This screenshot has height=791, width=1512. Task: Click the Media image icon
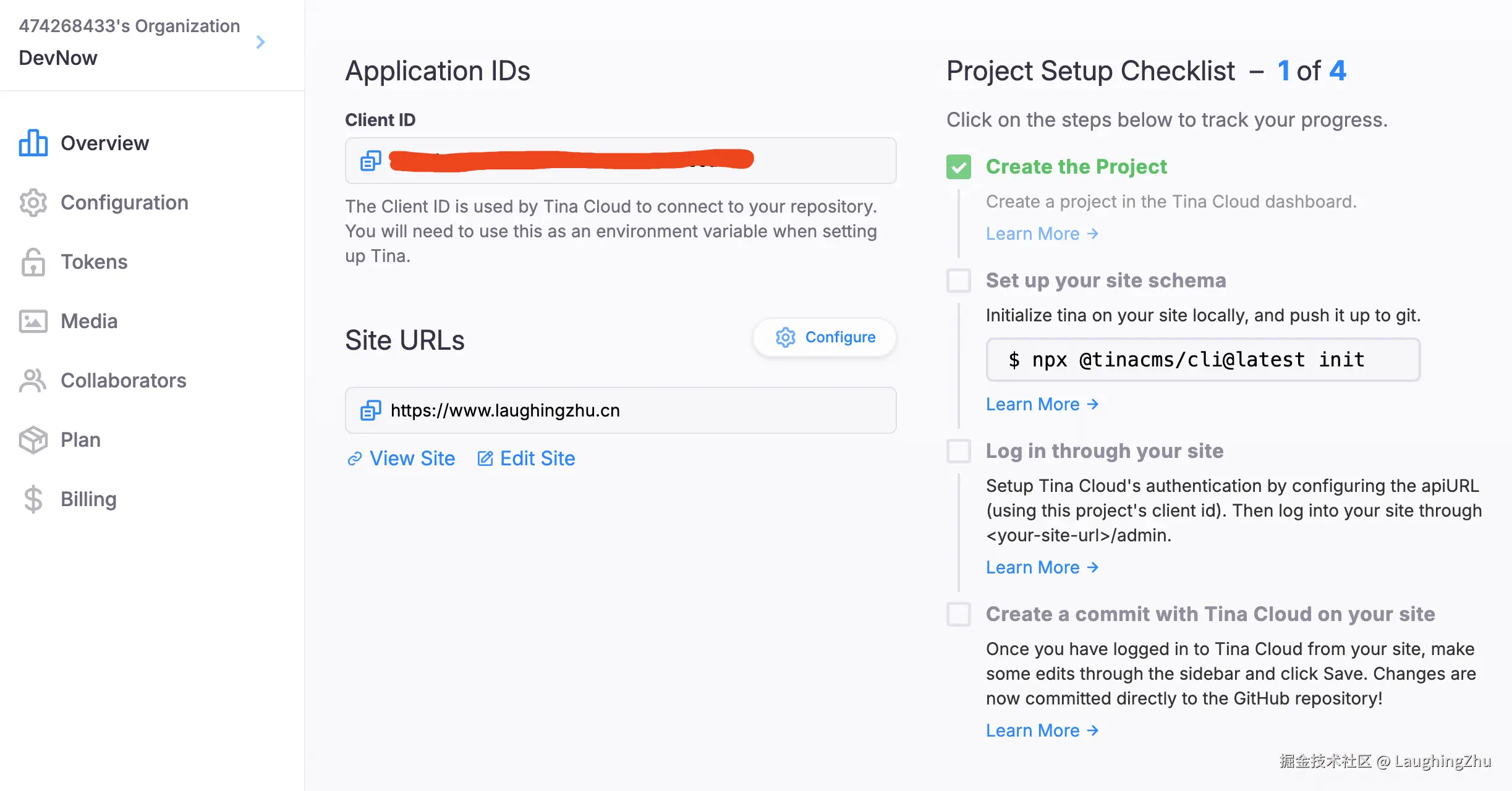[33, 321]
